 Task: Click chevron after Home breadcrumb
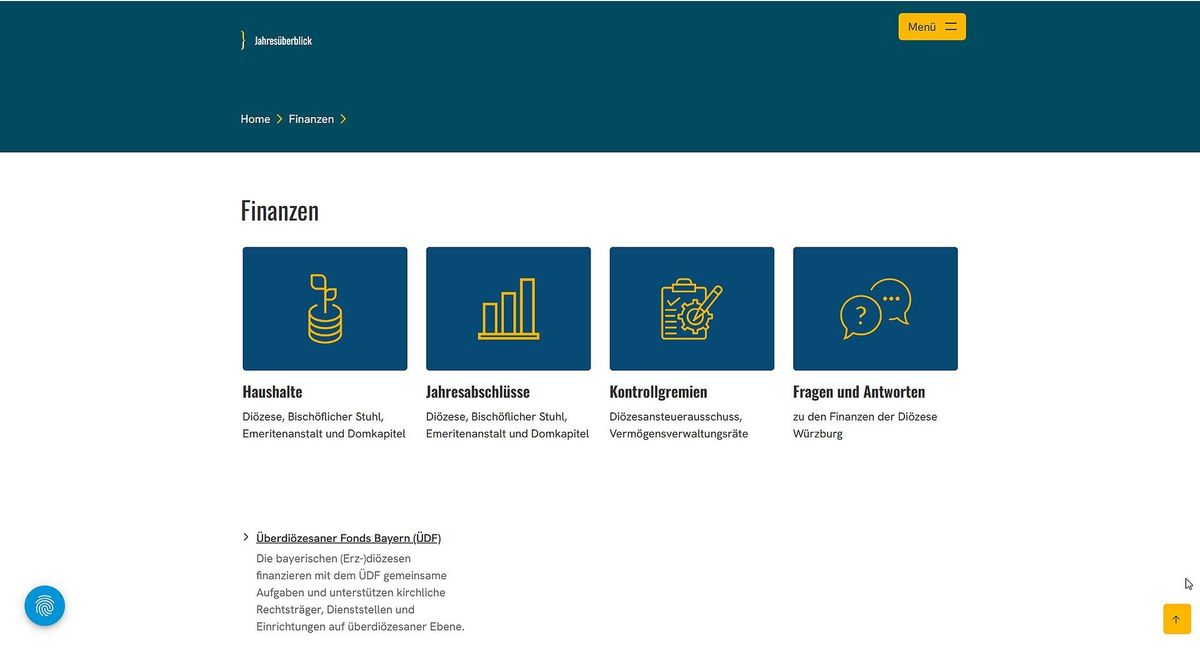point(279,119)
